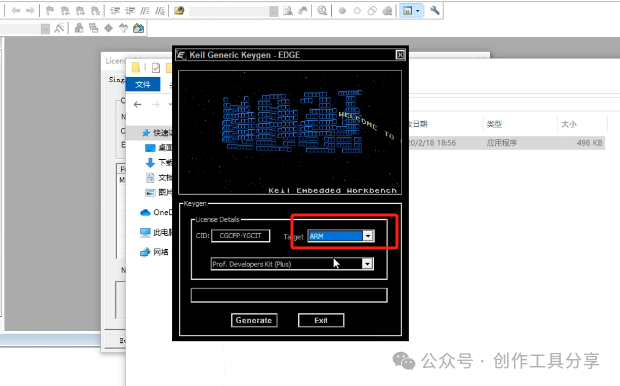
Task: Insert a breakpoint with the filled circle icon
Action: click(342, 11)
